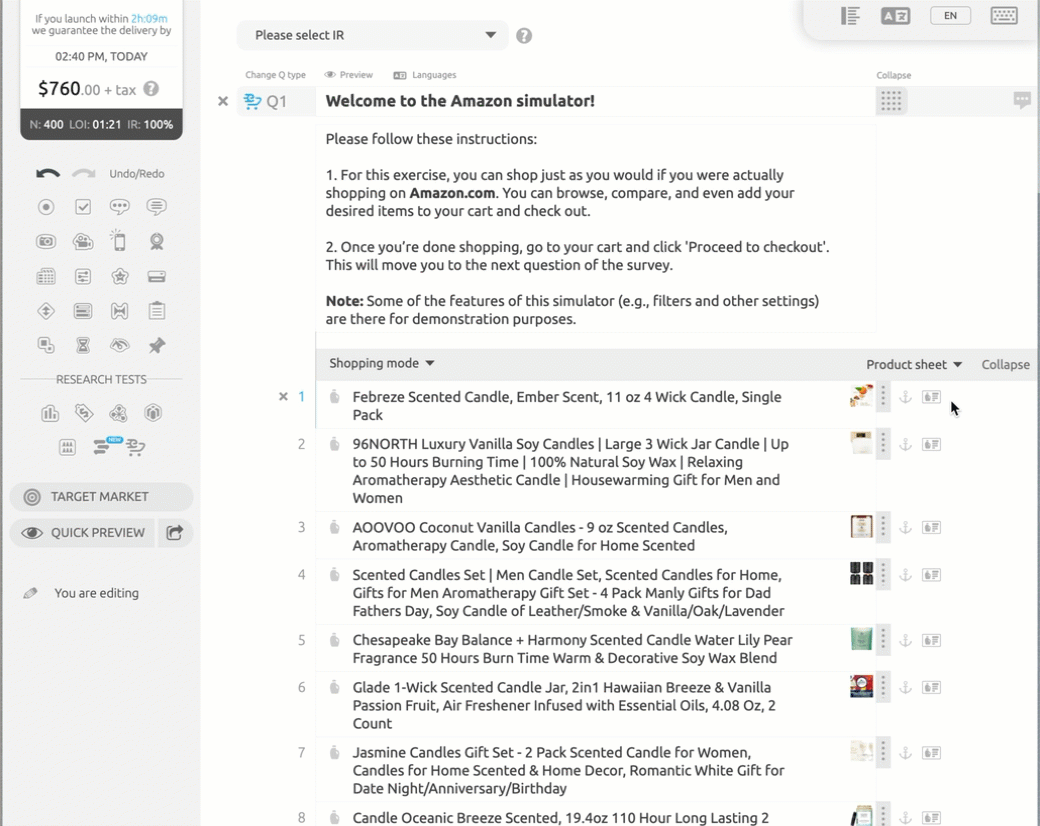Image resolution: width=1040 pixels, height=826 pixels.
Task: Toggle anchor for Febreze Scented Candle item
Action: tap(905, 397)
